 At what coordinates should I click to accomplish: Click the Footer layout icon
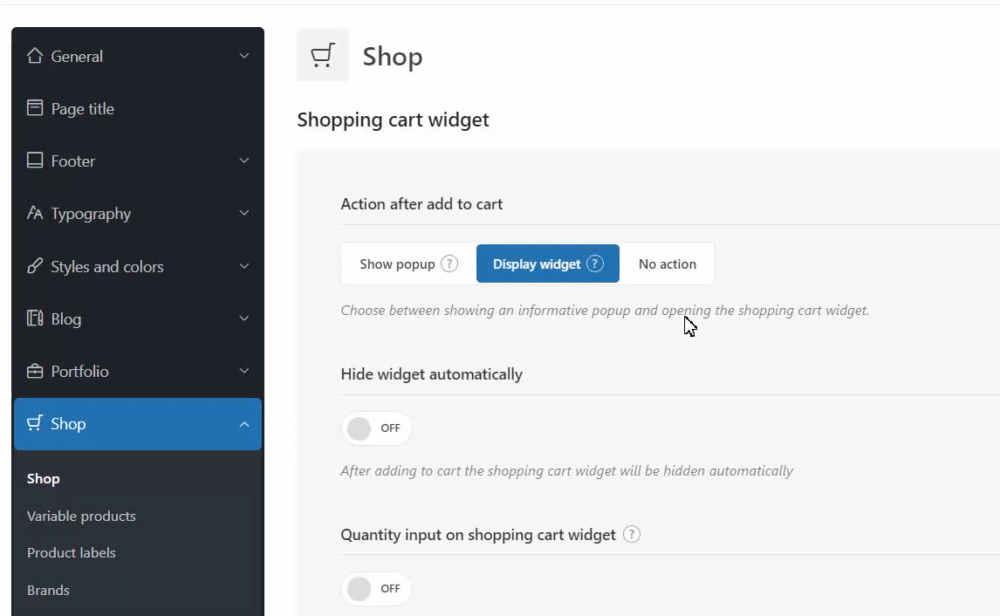point(35,161)
